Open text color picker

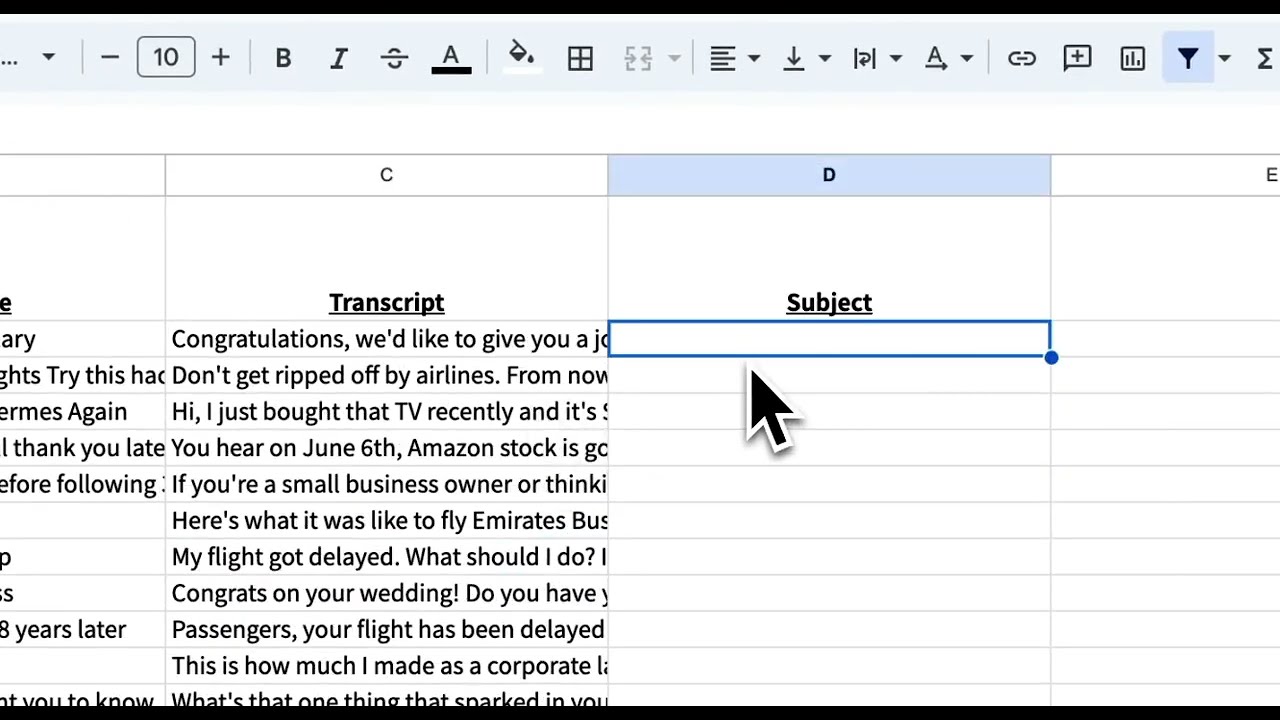point(451,58)
